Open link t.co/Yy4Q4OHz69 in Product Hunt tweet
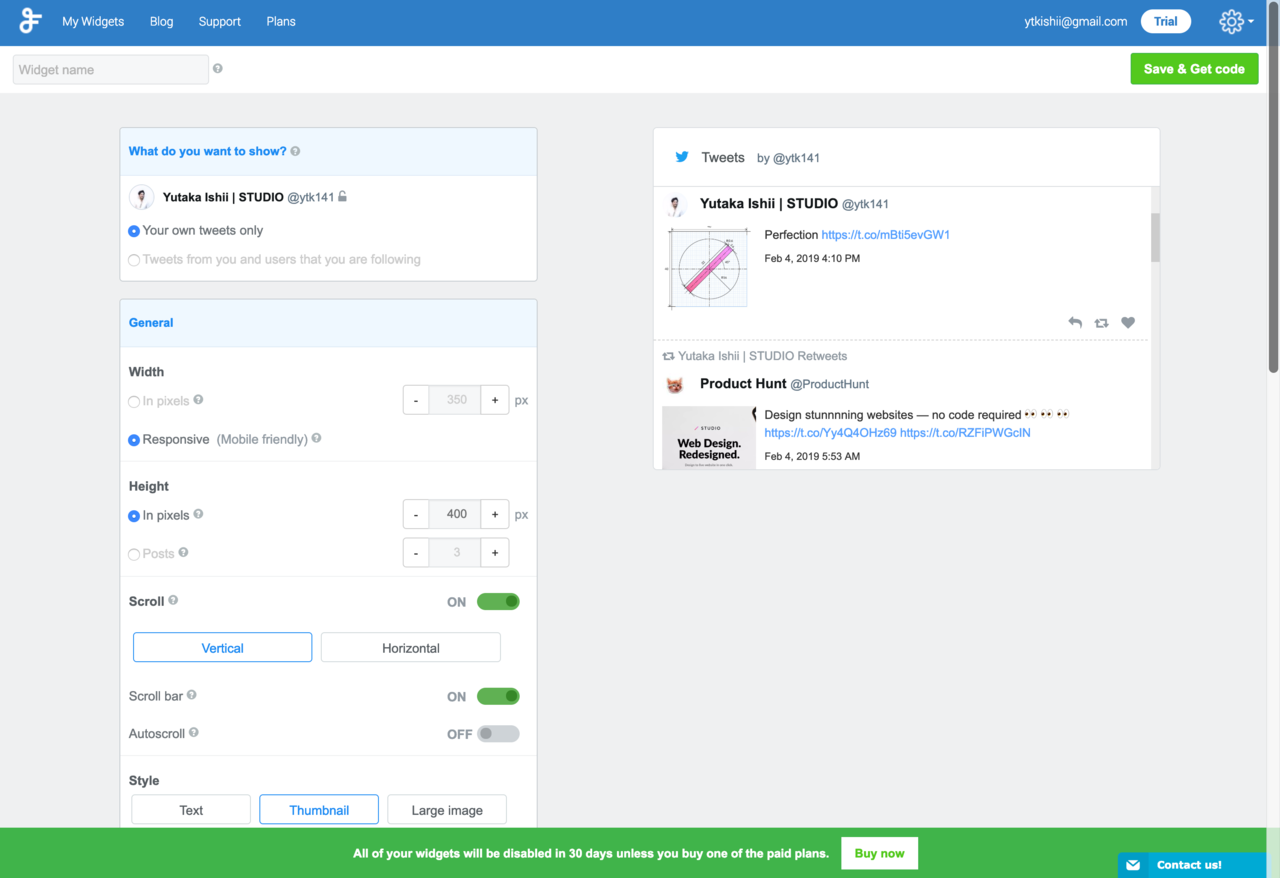Viewport: 1280px width, 878px height. (x=830, y=433)
